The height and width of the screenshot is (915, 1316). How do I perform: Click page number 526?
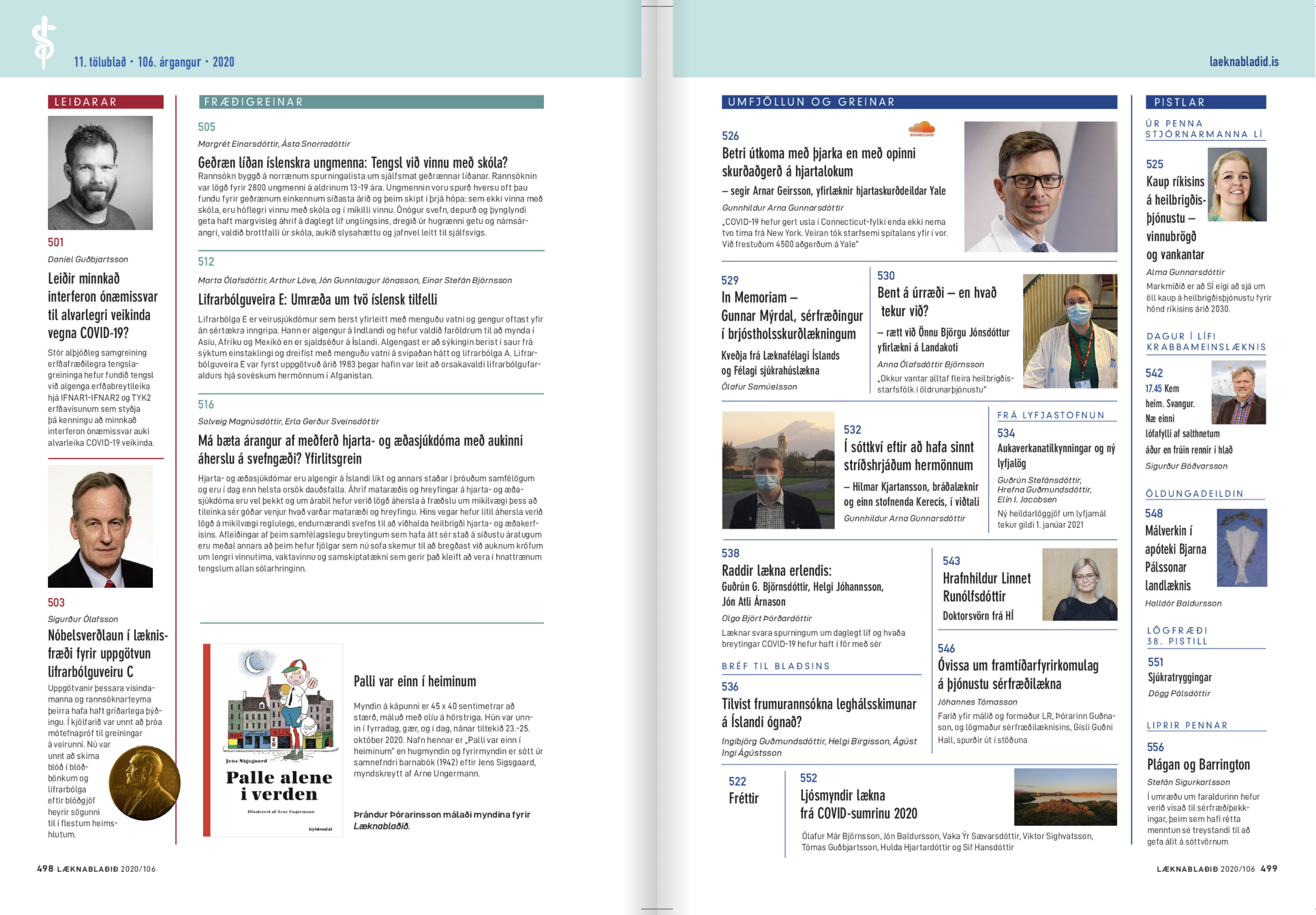tap(730, 136)
